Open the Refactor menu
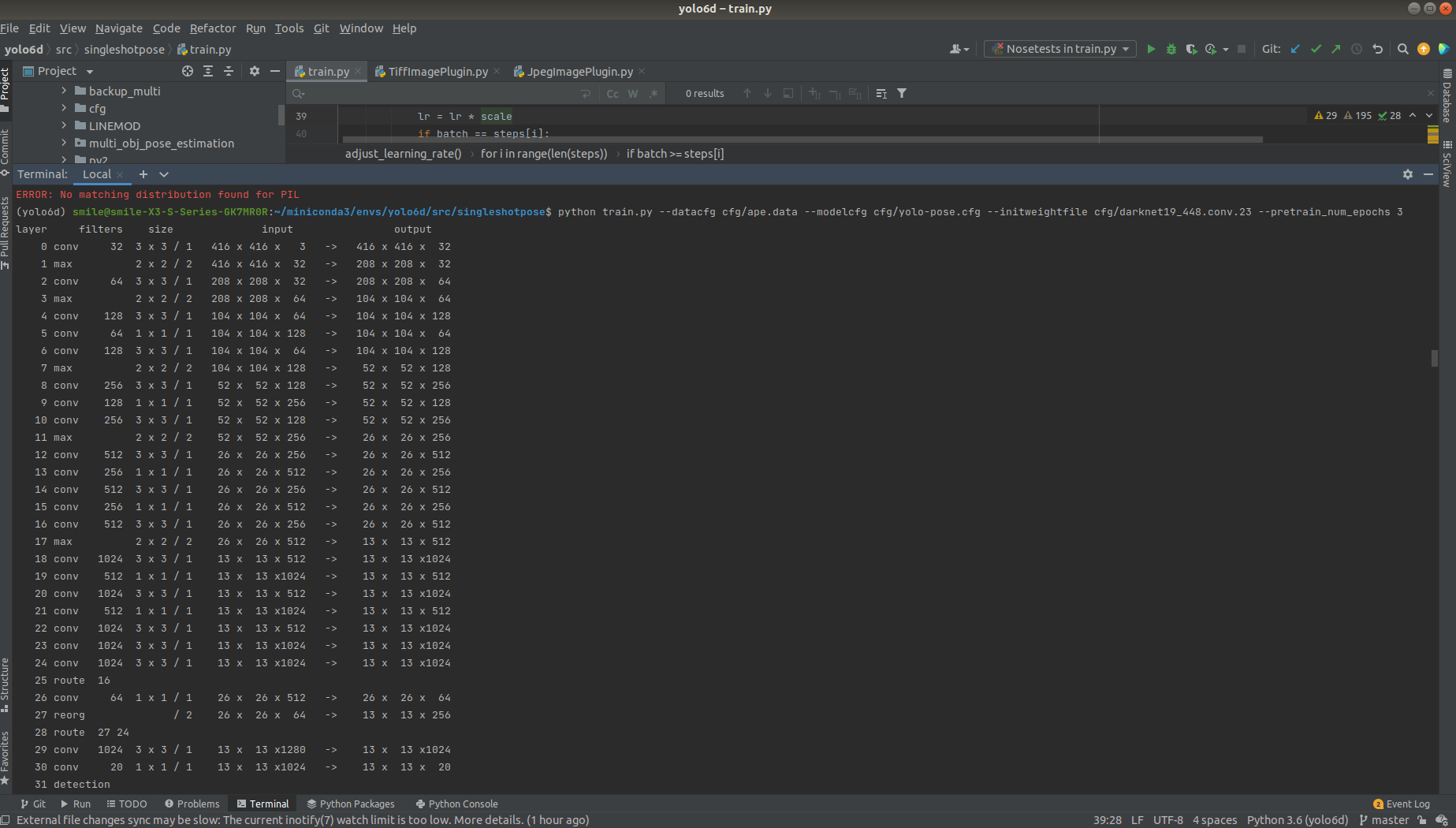1456x828 pixels. (213, 28)
